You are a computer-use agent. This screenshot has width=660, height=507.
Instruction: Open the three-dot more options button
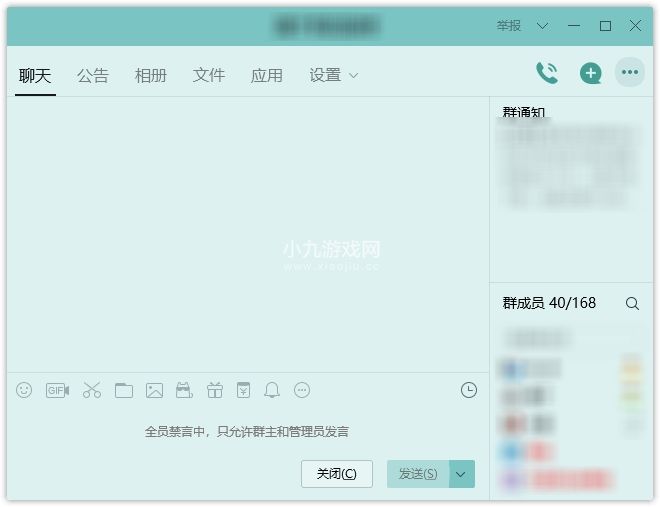tap(630, 72)
